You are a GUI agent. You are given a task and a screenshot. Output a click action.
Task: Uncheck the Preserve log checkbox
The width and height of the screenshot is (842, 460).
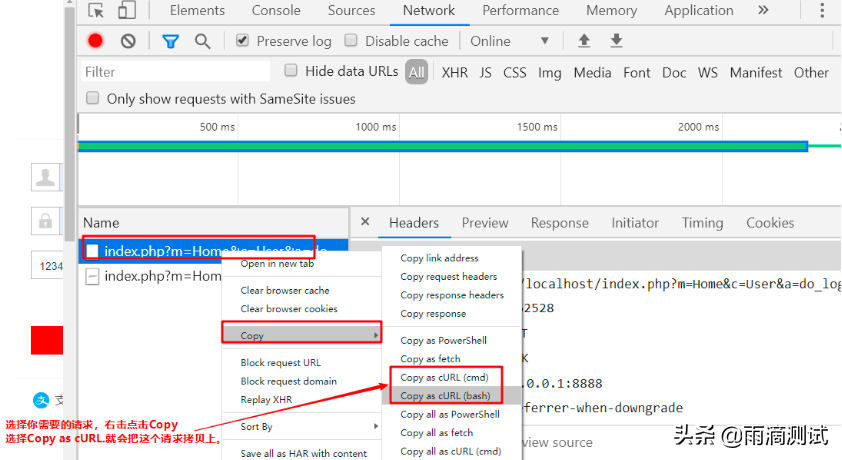coord(242,41)
